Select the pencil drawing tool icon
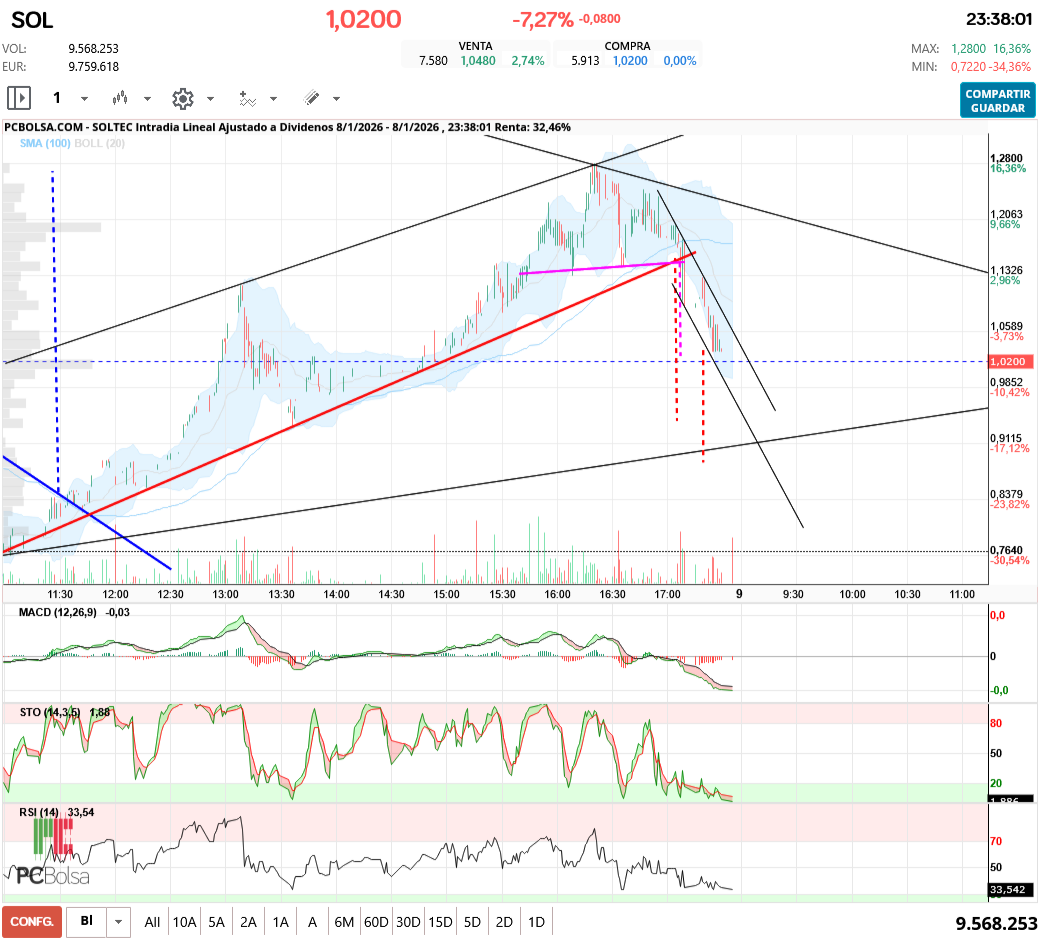1051x943 pixels. 311,98
